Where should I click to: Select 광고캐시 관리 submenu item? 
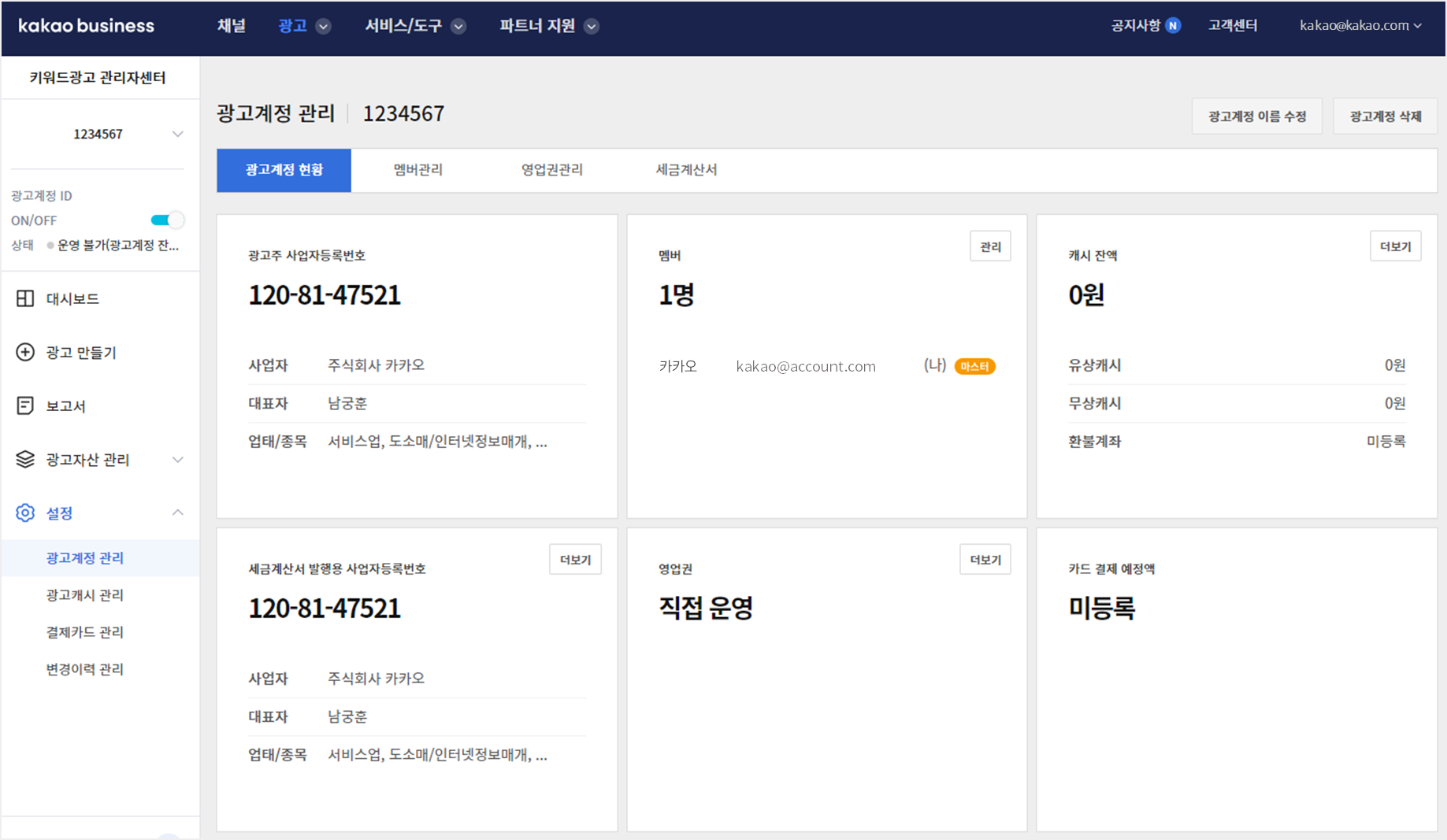point(85,595)
